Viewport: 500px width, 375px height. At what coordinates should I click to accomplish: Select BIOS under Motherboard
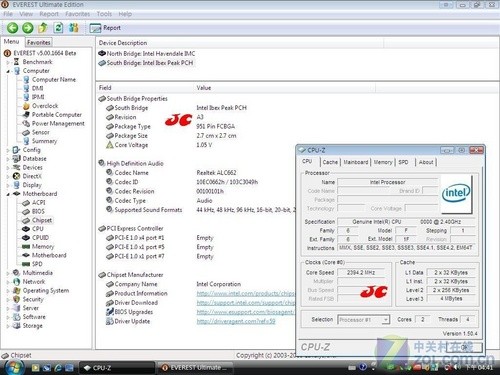click(x=38, y=211)
